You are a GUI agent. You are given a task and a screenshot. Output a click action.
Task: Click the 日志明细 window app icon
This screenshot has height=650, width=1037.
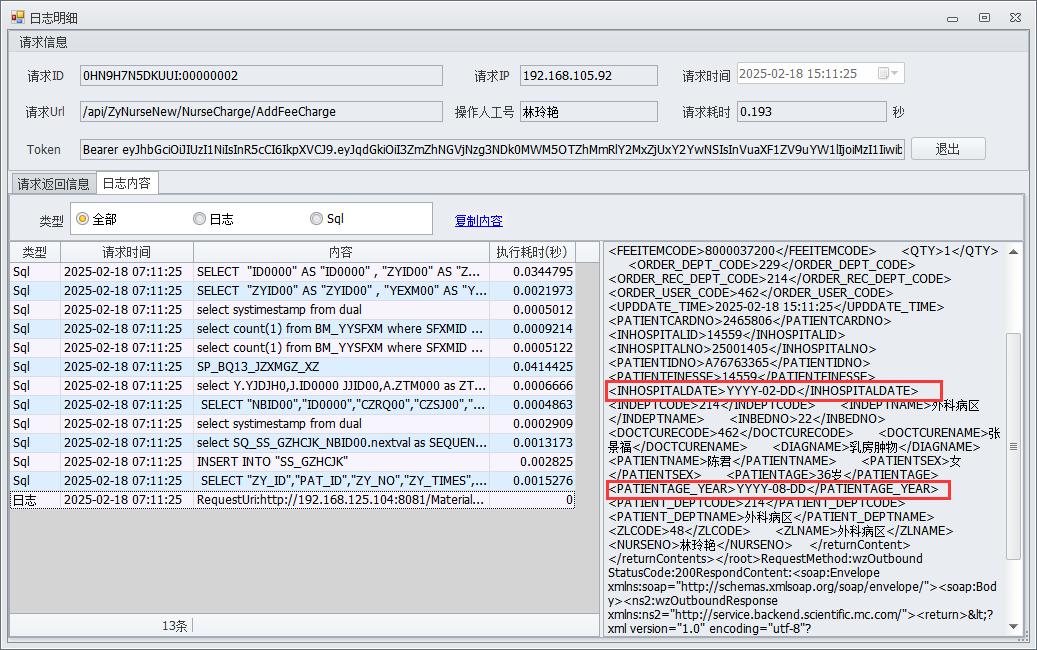tap(17, 18)
